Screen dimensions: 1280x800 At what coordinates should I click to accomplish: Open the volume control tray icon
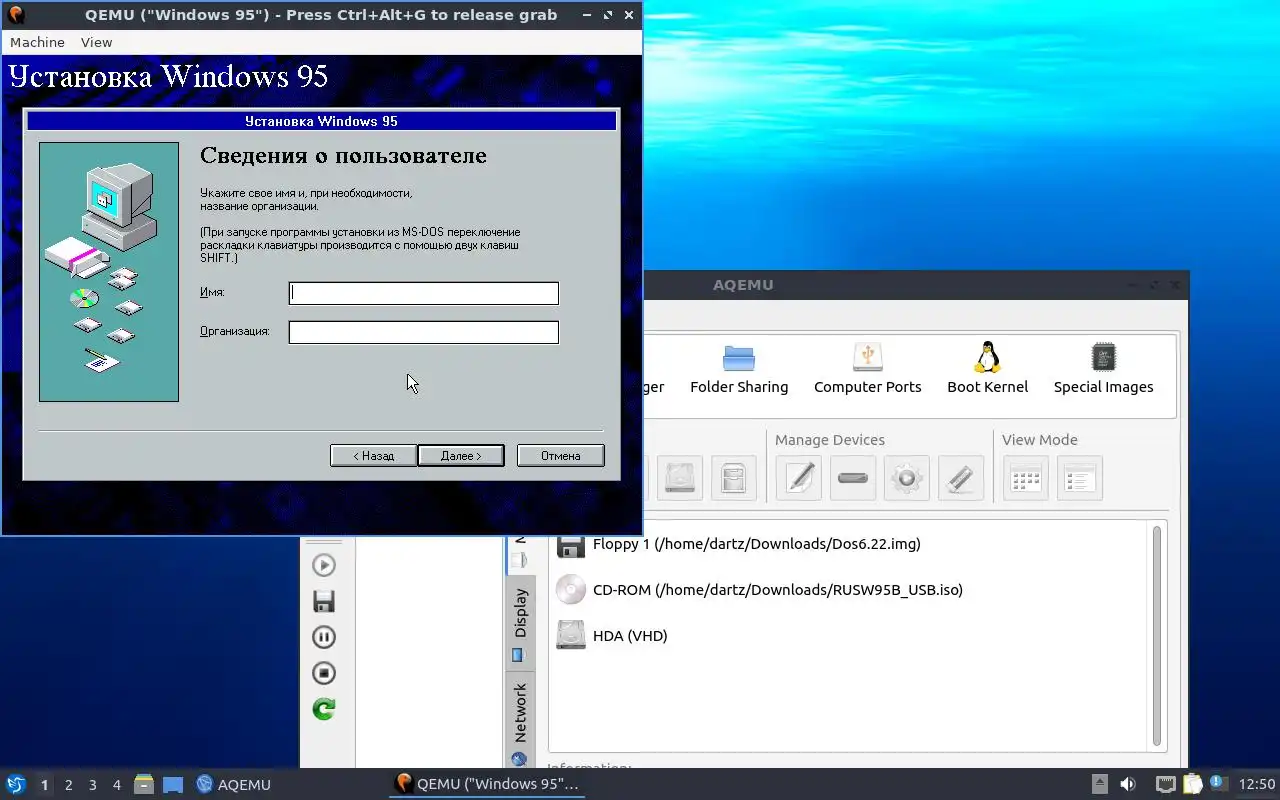1128,785
